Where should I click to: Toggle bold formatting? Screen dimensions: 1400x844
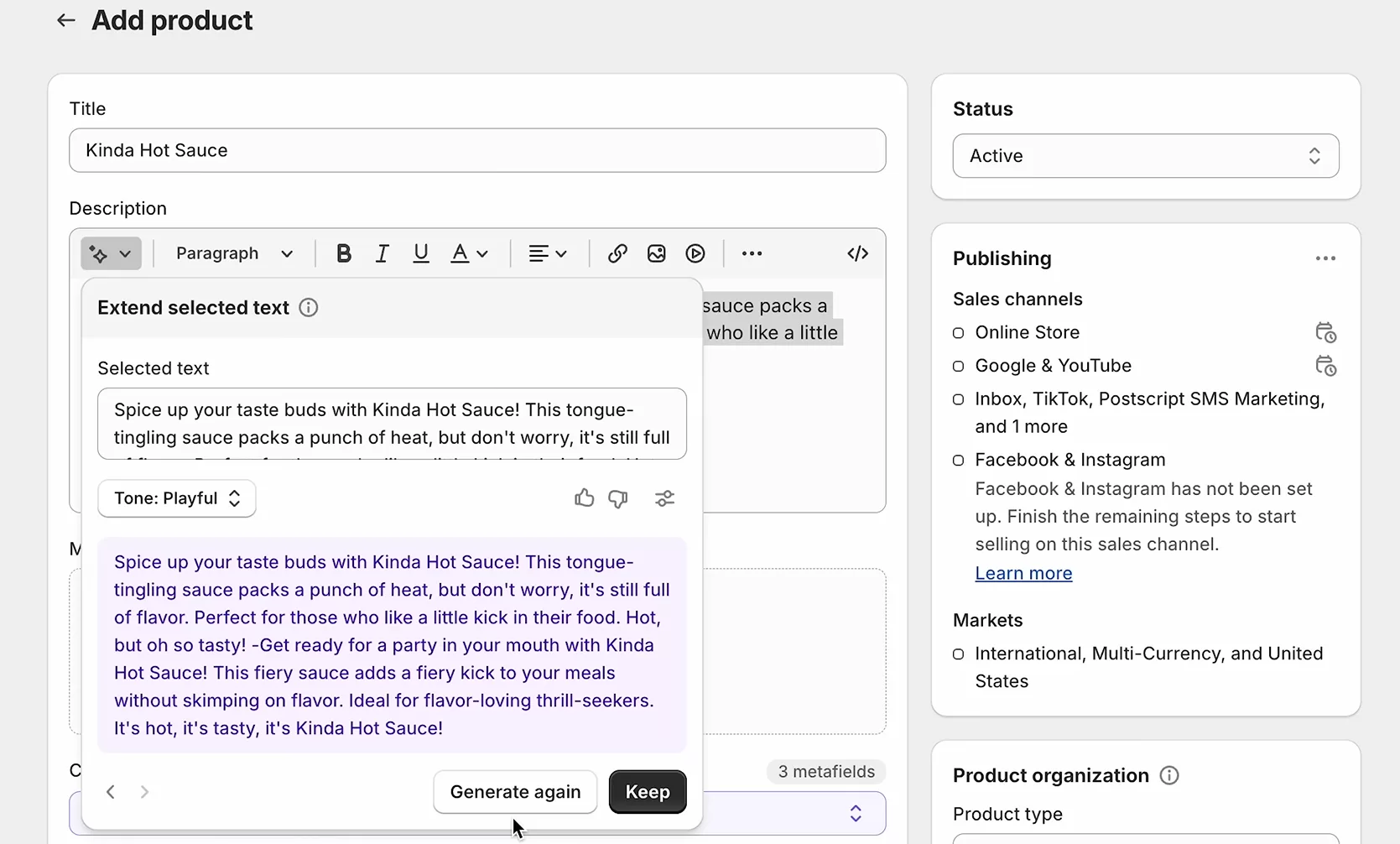tap(343, 253)
